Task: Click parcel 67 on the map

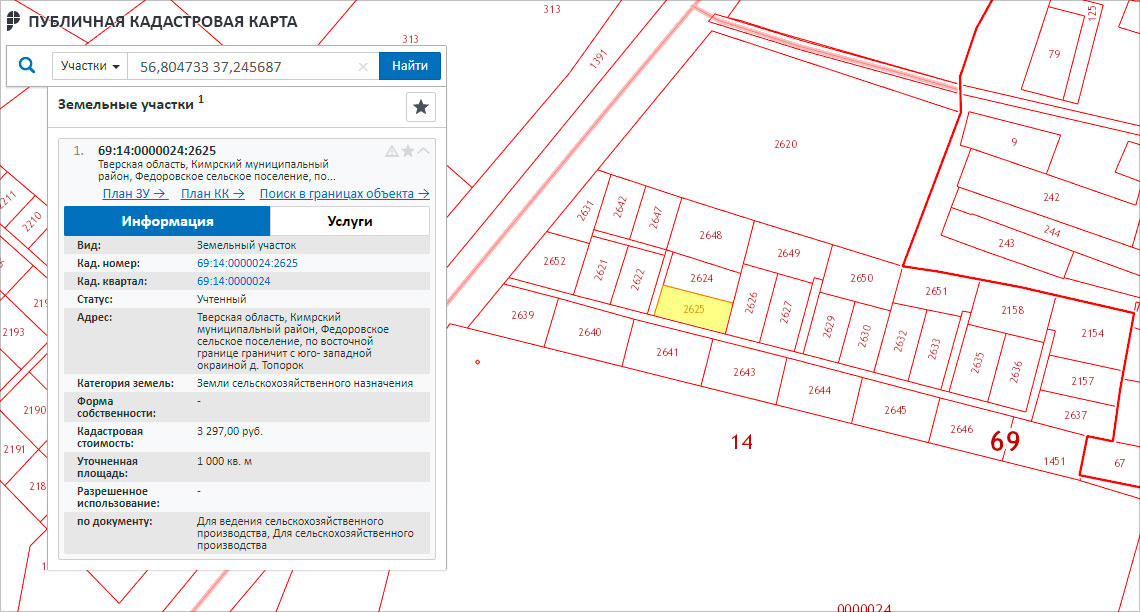Action: pyautogui.click(x=1119, y=463)
